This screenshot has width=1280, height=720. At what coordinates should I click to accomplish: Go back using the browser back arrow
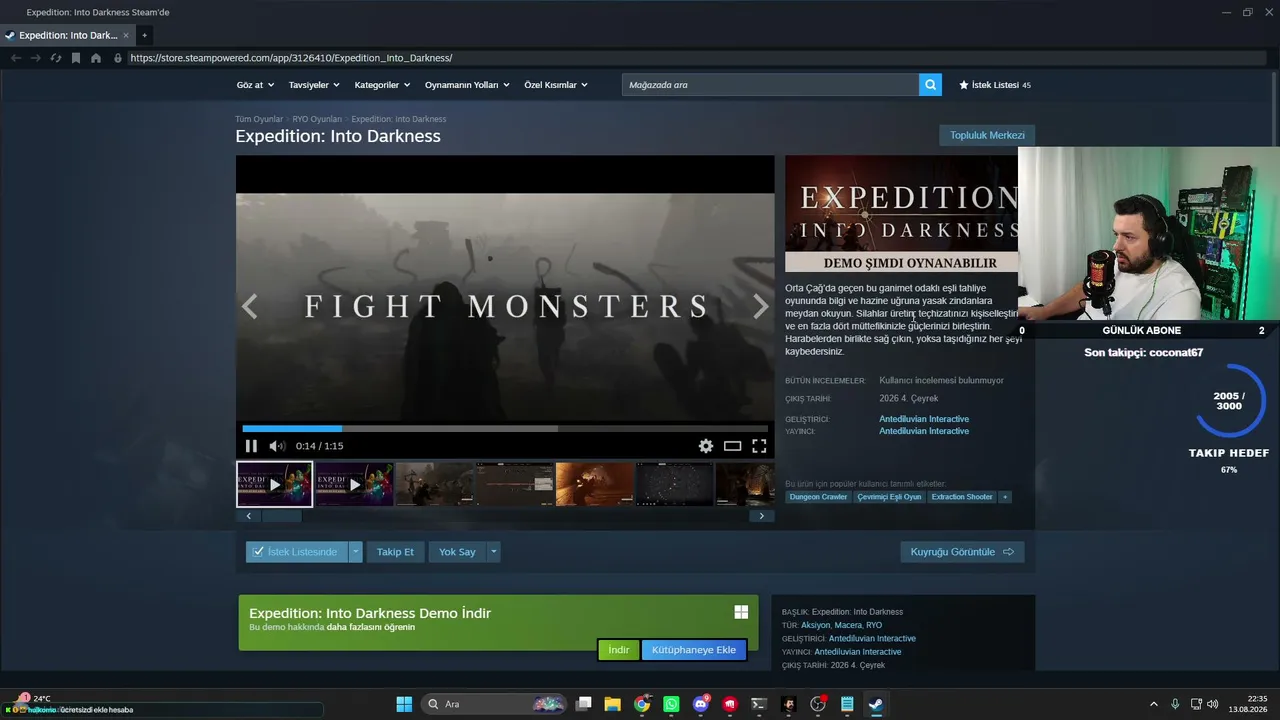pos(16,58)
